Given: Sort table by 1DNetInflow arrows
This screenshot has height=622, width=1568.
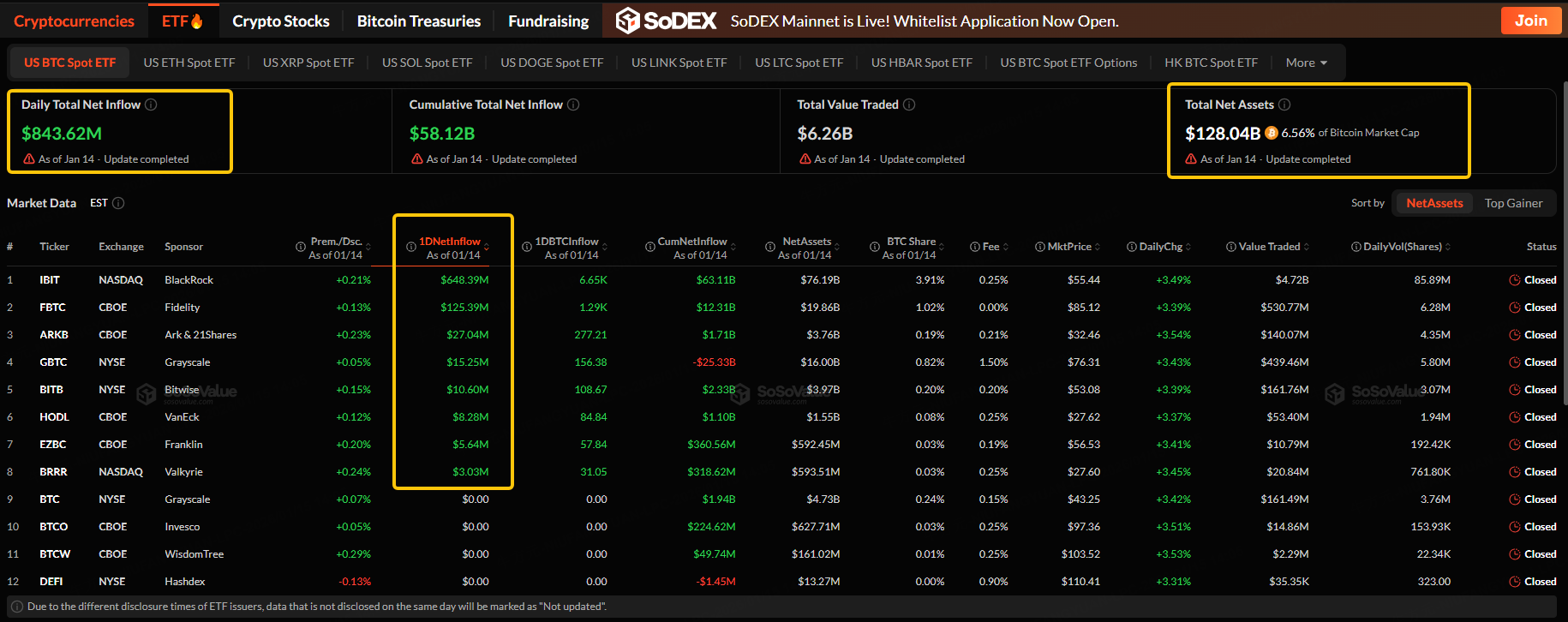Looking at the screenshot, I should 487,247.
